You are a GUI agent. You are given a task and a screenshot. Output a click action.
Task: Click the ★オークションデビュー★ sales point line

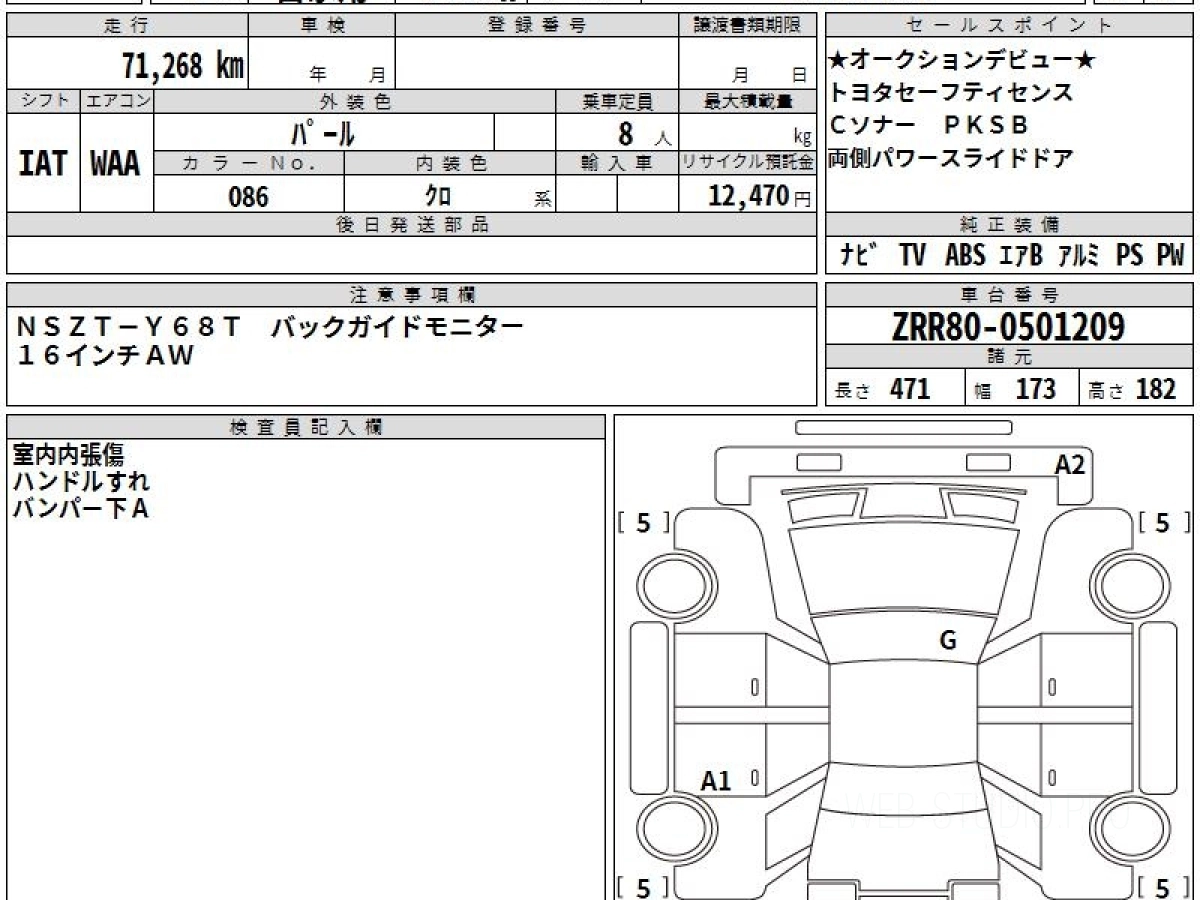[x=963, y=61]
